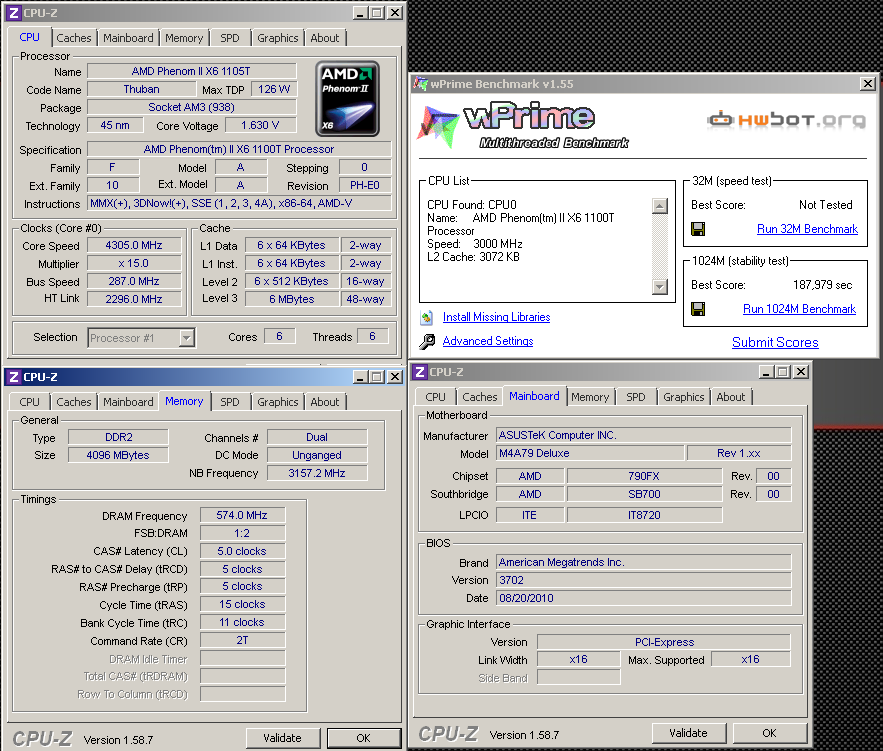Open Graphics tab in top CPU-Z window
The height and width of the screenshot is (751, 883).
click(278, 38)
